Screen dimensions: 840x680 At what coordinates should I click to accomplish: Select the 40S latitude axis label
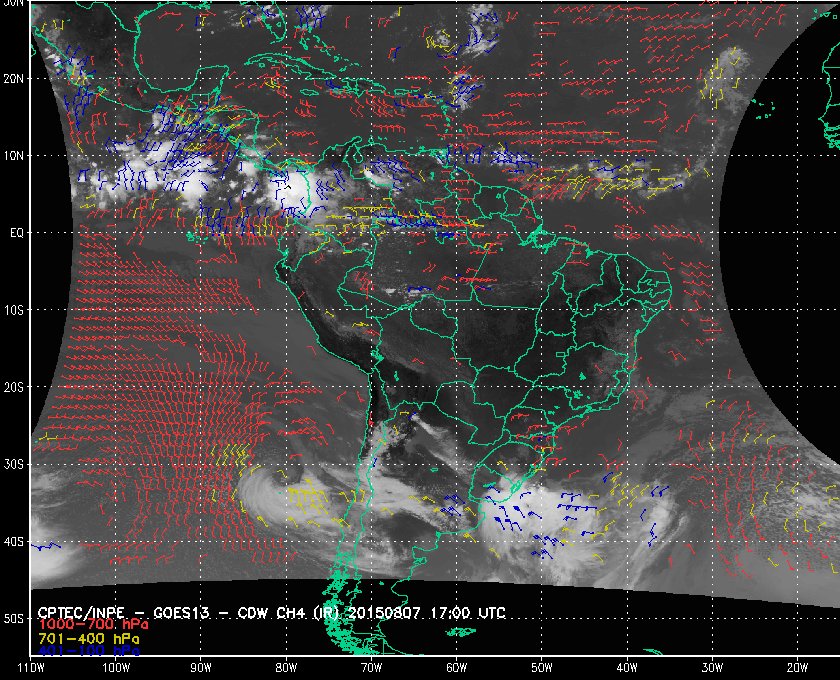pyautogui.click(x=14, y=542)
